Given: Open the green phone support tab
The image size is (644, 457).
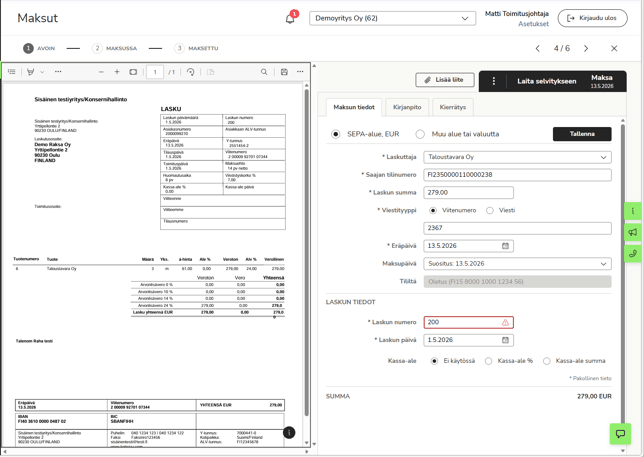Looking at the screenshot, I should (632, 253).
